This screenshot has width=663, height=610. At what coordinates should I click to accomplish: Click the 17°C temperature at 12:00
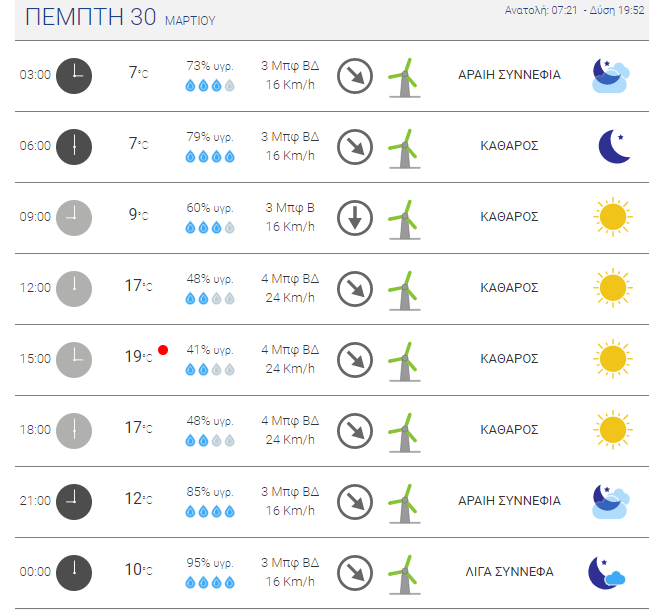pos(138,285)
